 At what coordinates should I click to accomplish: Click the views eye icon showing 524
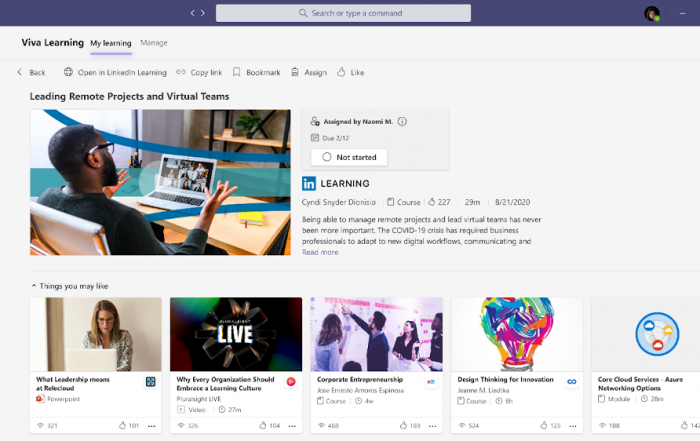click(462, 426)
